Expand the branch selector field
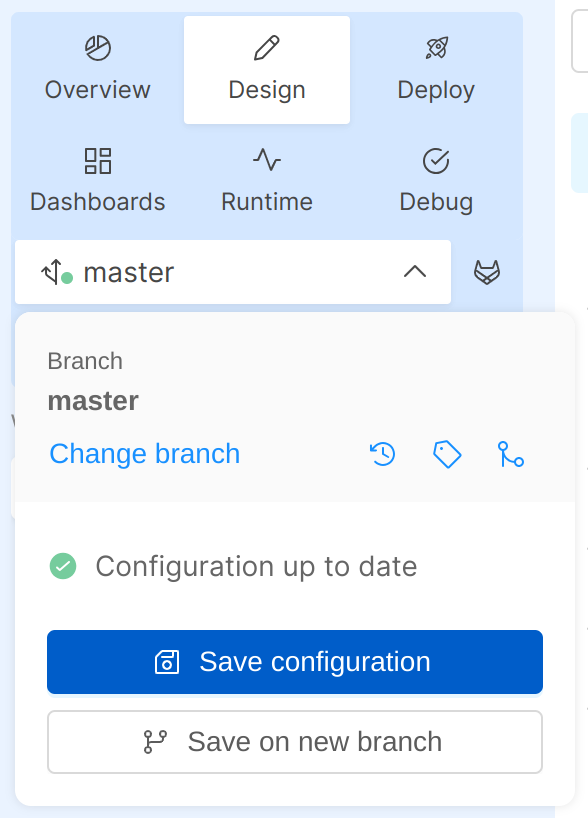 [232, 271]
